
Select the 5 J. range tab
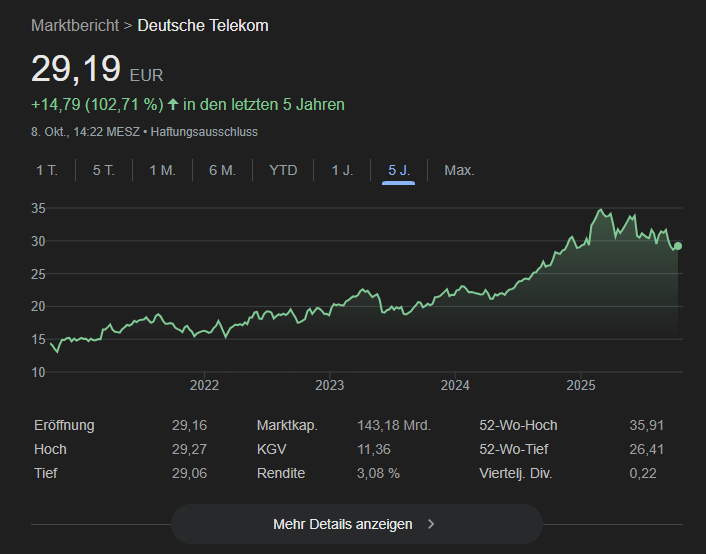pos(399,170)
